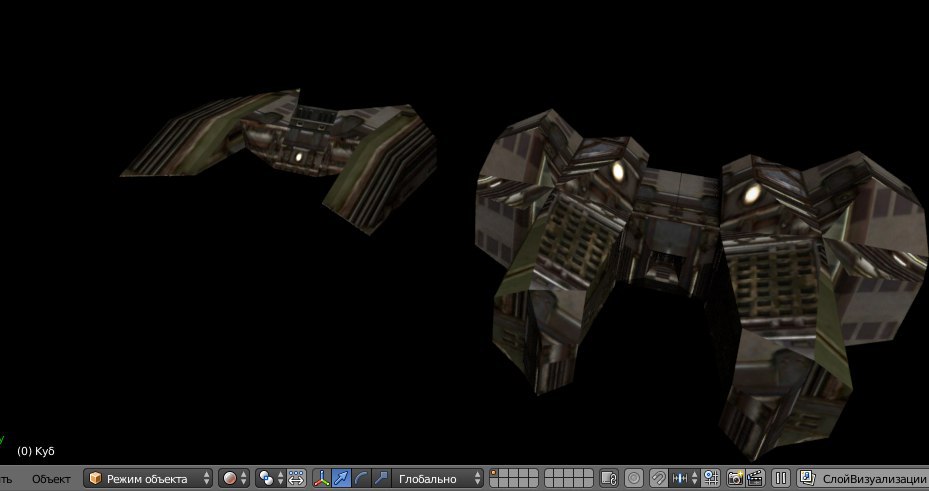Open the Режим объекта mode dropdown
Image resolution: width=929 pixels, height=491 pixels.
(x=148, y=478)
